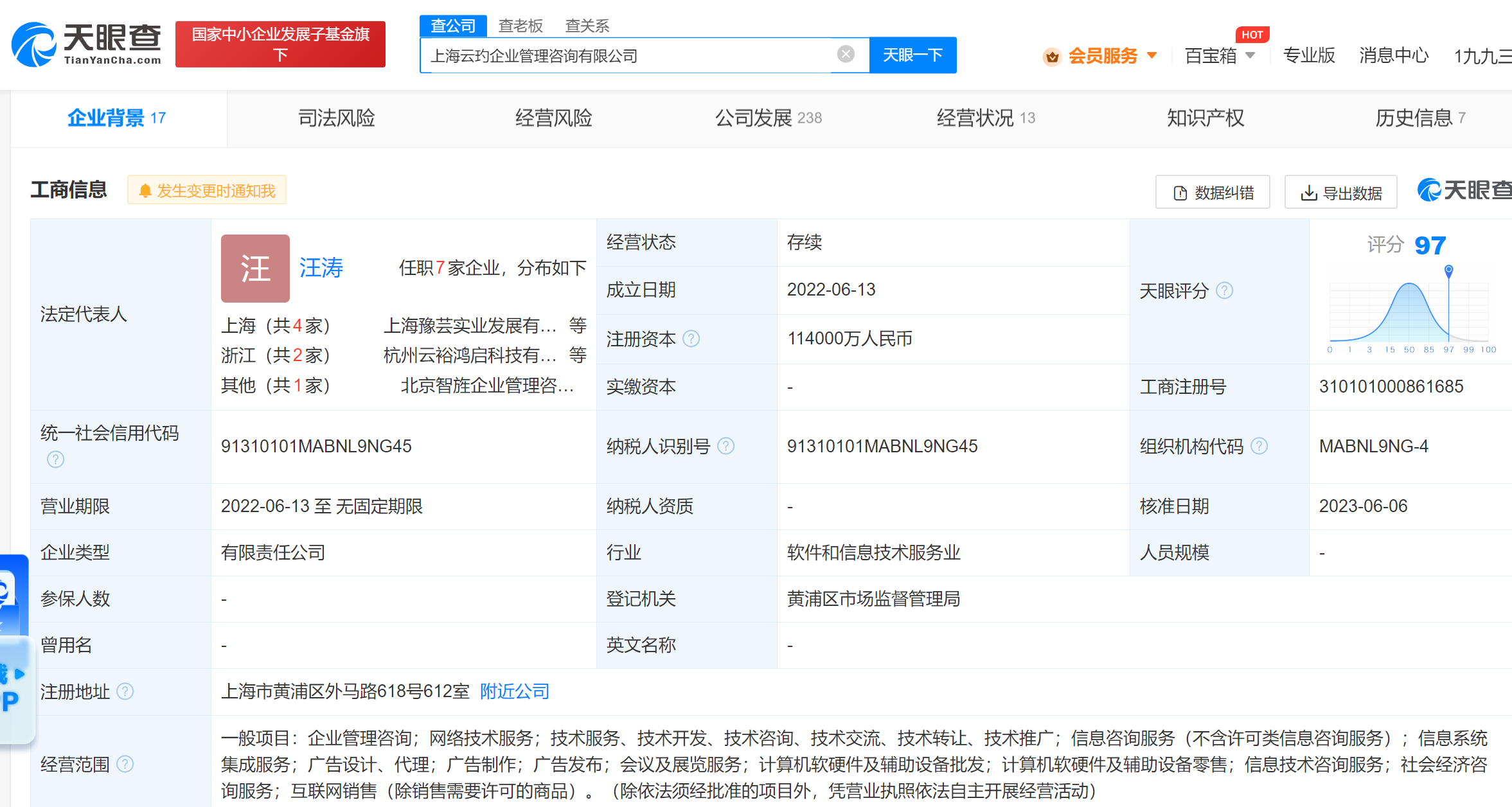Screen dimensions: 1512x807
Task: Open help for 注册资本
Action: 691,339
